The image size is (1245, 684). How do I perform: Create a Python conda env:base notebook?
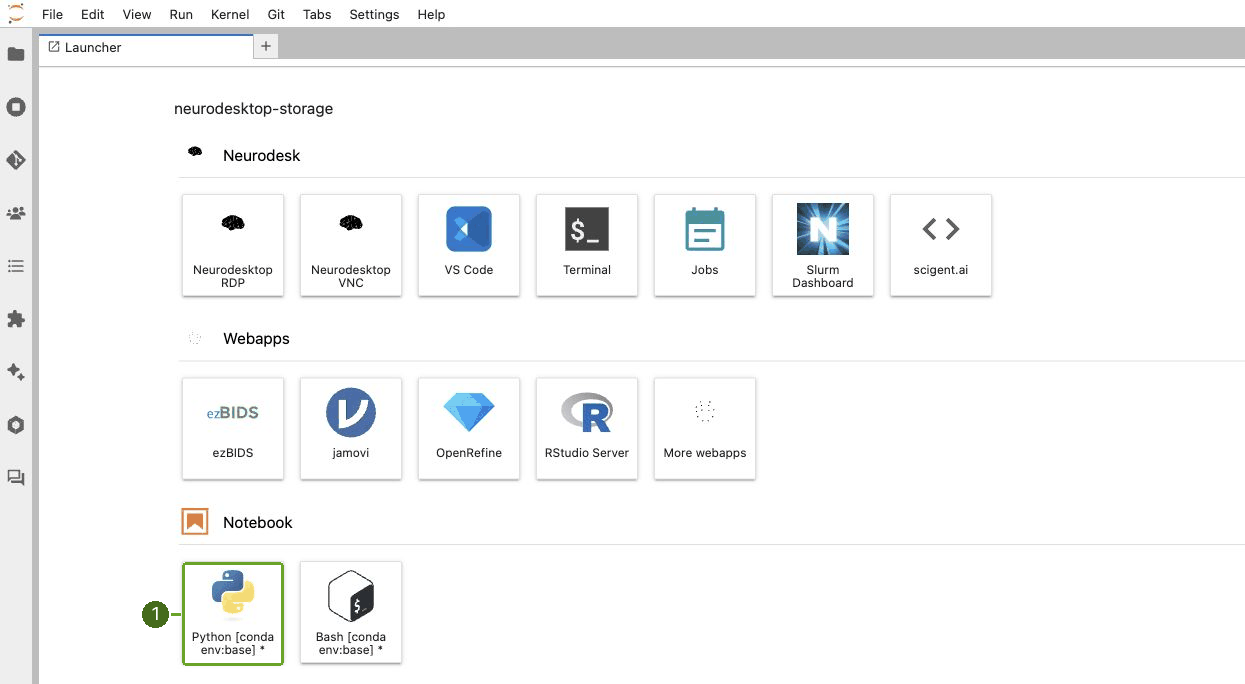pos(233,613)
